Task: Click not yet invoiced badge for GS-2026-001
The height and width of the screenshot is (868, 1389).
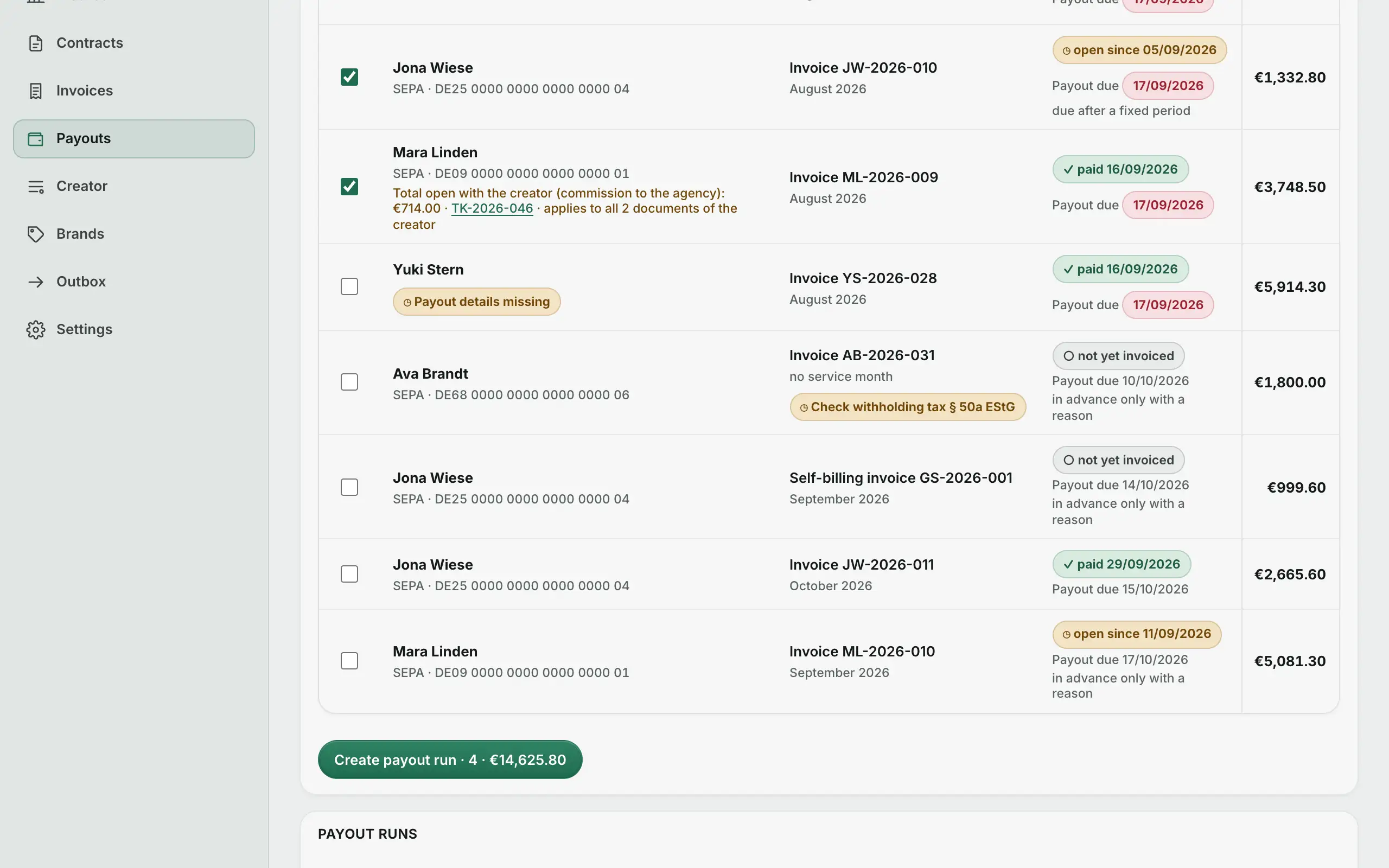Action: click(x=1118, y=460)
